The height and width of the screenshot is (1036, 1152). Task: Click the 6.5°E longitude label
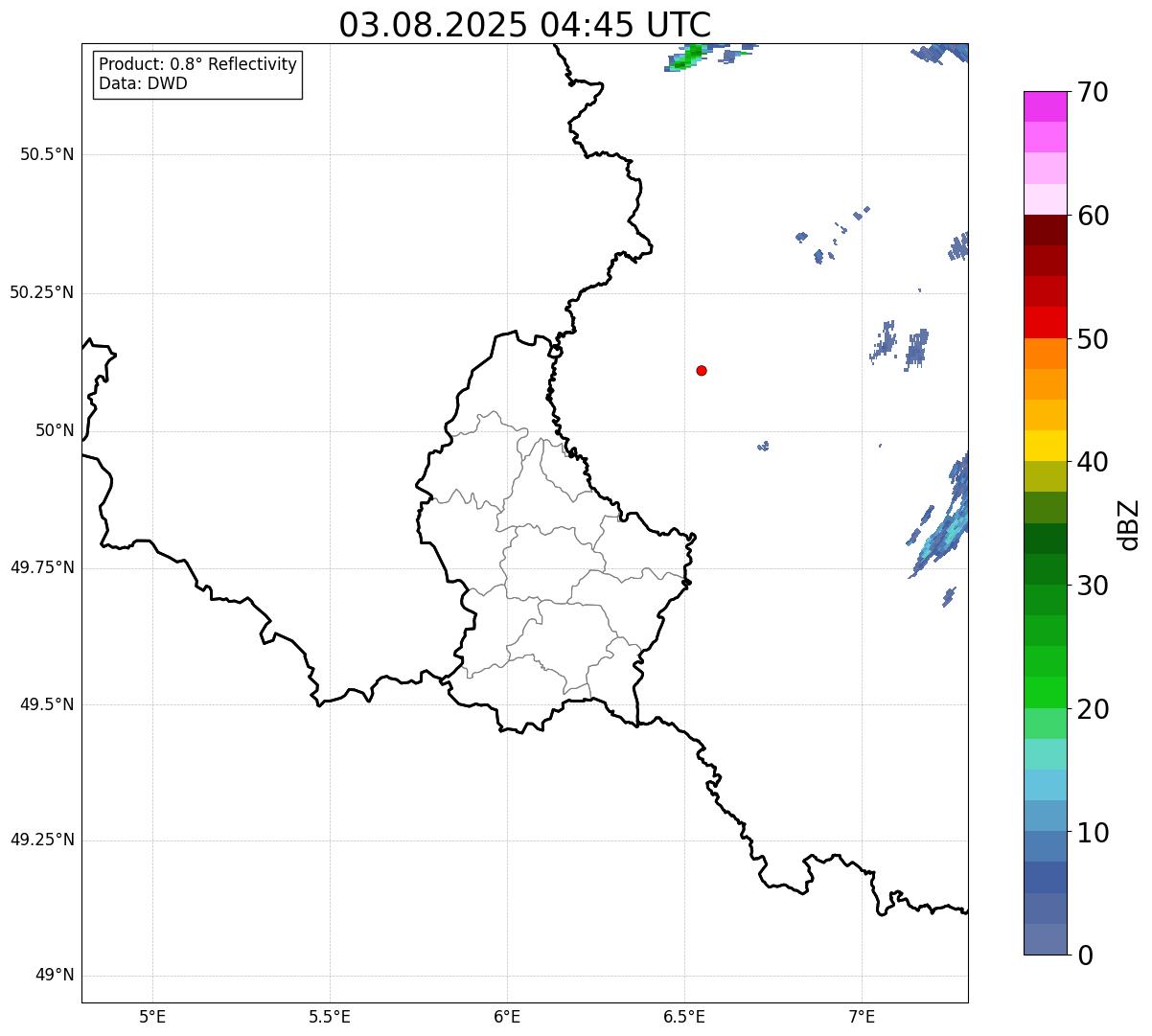click(x=684, y=1016)
